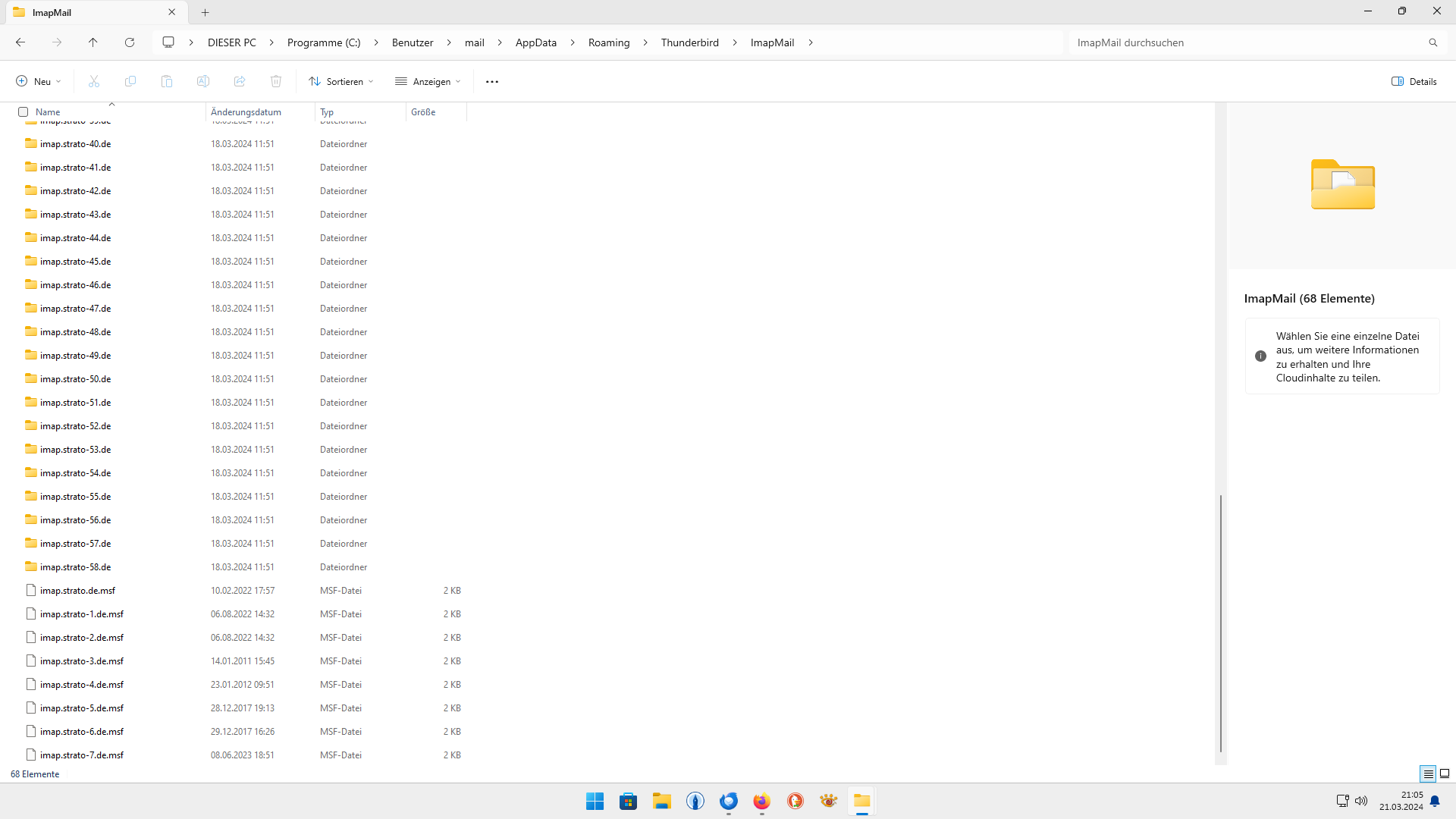Open the taskbar clock showing 21:05

(1401, 801)
